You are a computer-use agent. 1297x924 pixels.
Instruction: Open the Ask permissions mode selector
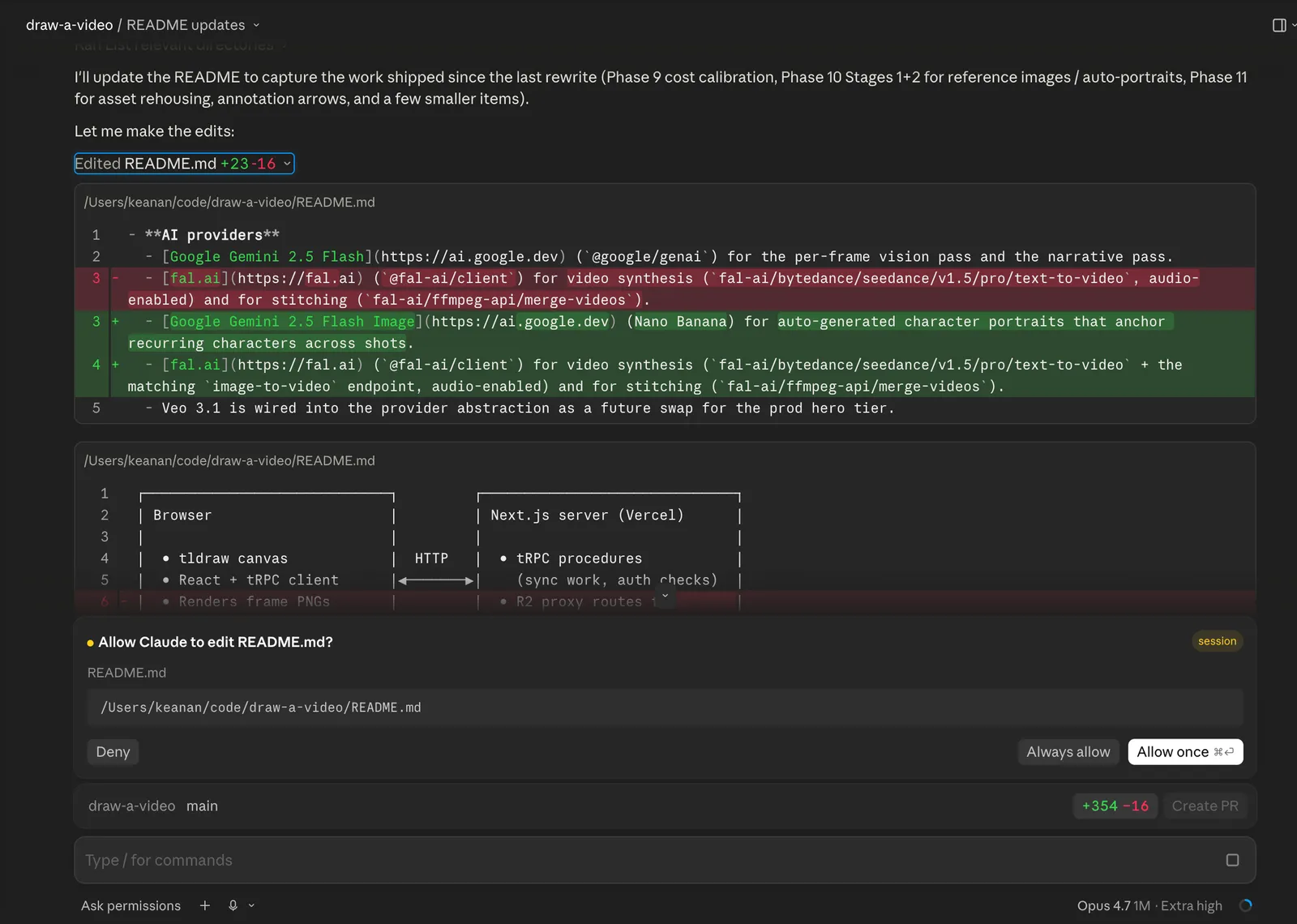131,905
